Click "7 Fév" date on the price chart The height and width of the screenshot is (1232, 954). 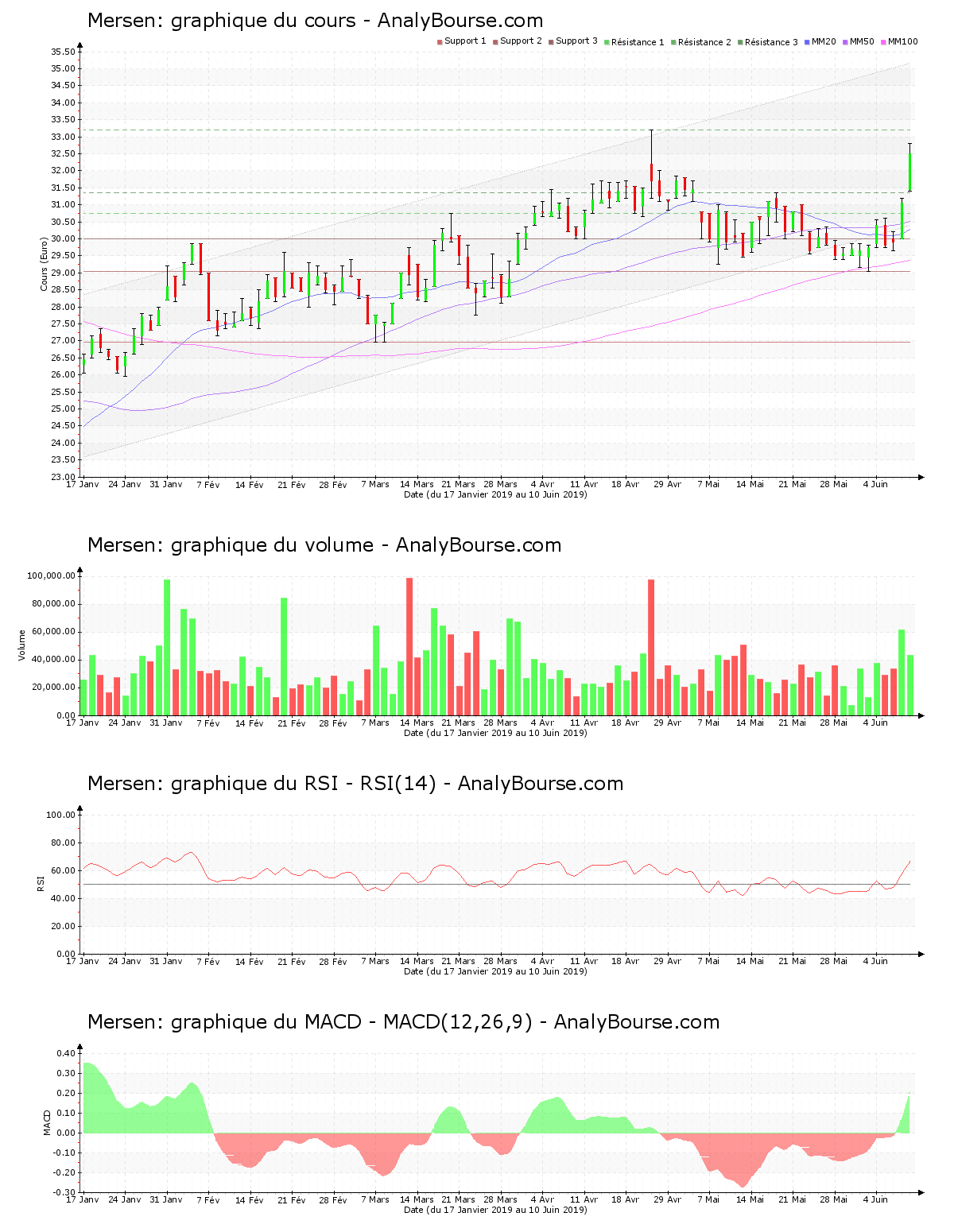pyautogui.click(x=208, y=484)
